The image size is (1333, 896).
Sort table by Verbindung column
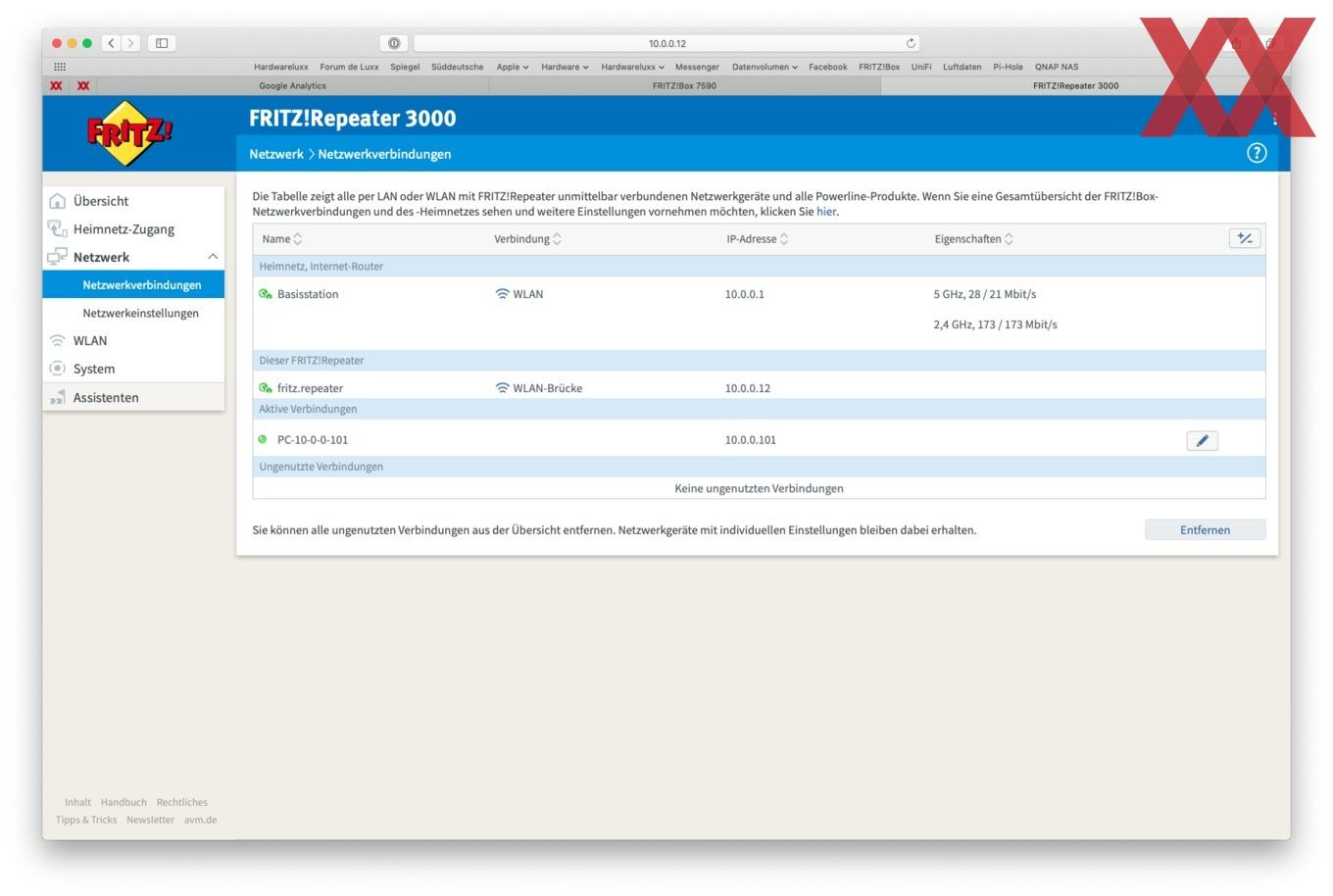tap(527, 239)
